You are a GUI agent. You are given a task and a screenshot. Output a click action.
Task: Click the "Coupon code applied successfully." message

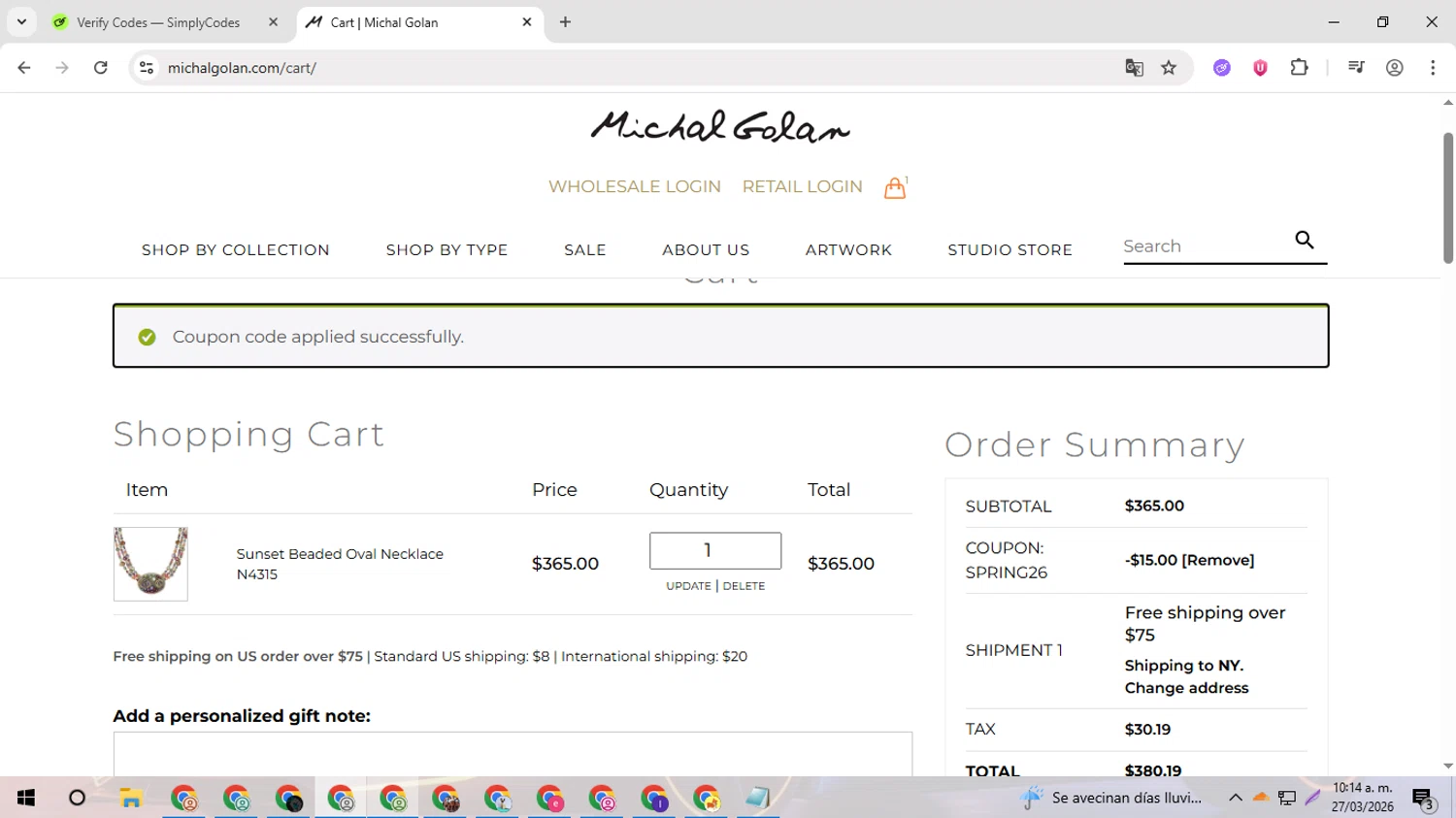coord(318,337)
